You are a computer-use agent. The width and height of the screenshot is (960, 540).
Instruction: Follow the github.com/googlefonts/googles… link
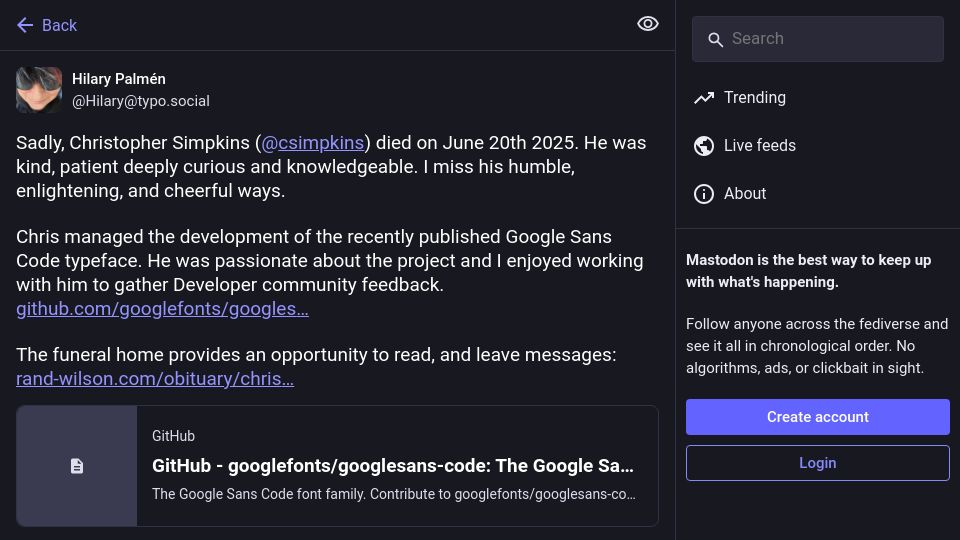162,309
